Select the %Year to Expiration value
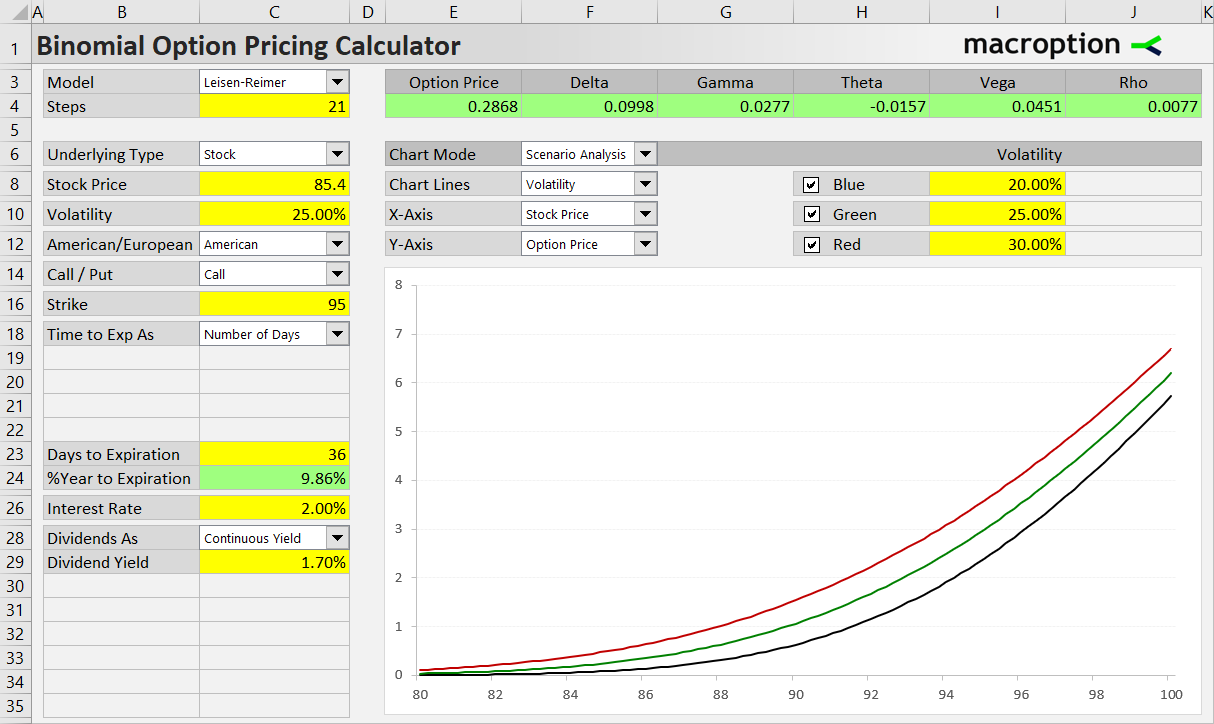1214x724 pixels. pyautogui.click(x=275, y=478)
